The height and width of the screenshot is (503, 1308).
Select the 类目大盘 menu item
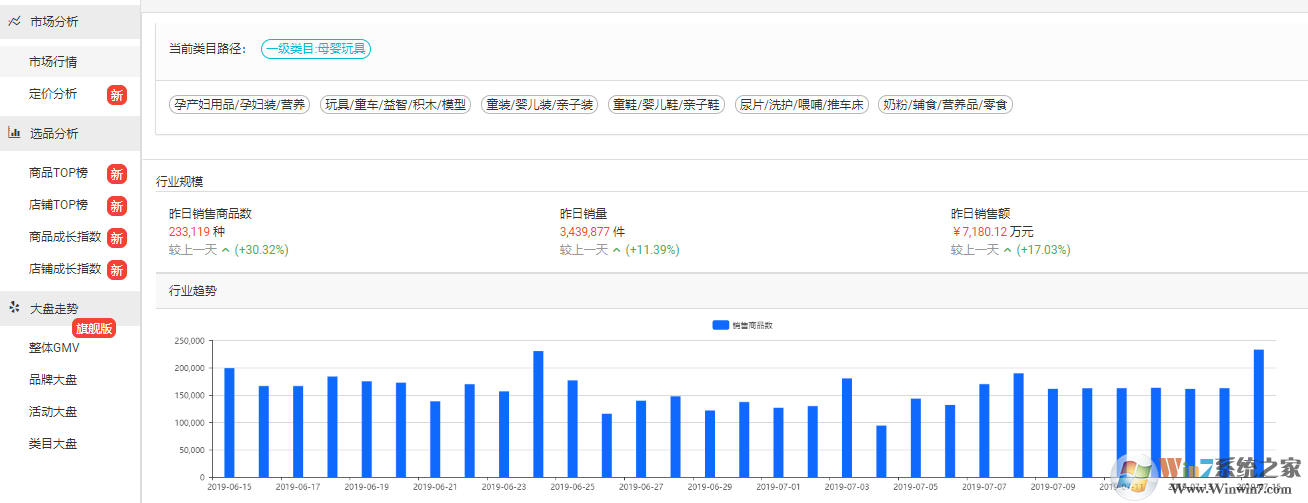(x=53, y=444)
